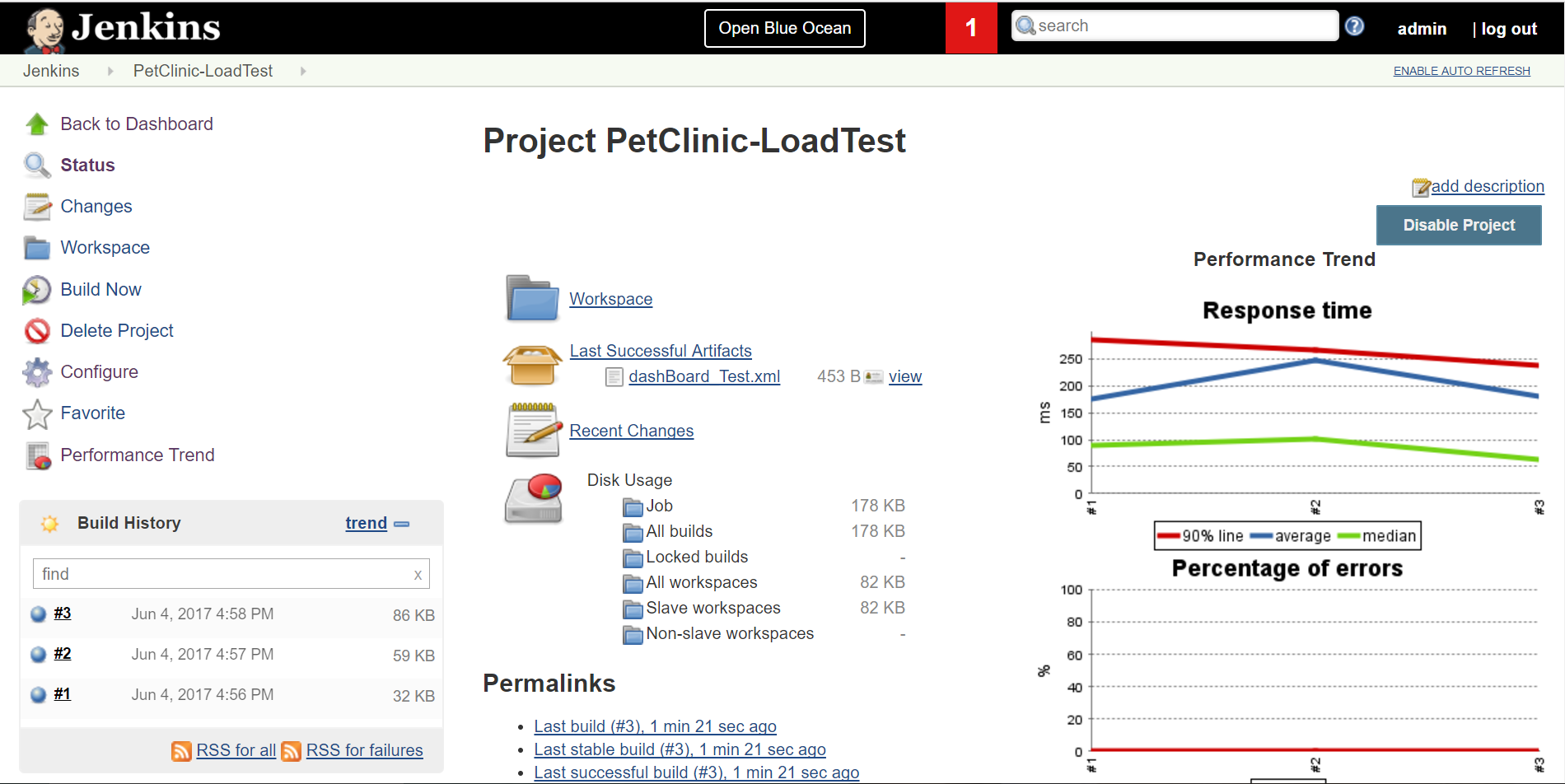
Task: Click the Build Now clock icon
Action: pyautogui.click(x=37, y=290)
